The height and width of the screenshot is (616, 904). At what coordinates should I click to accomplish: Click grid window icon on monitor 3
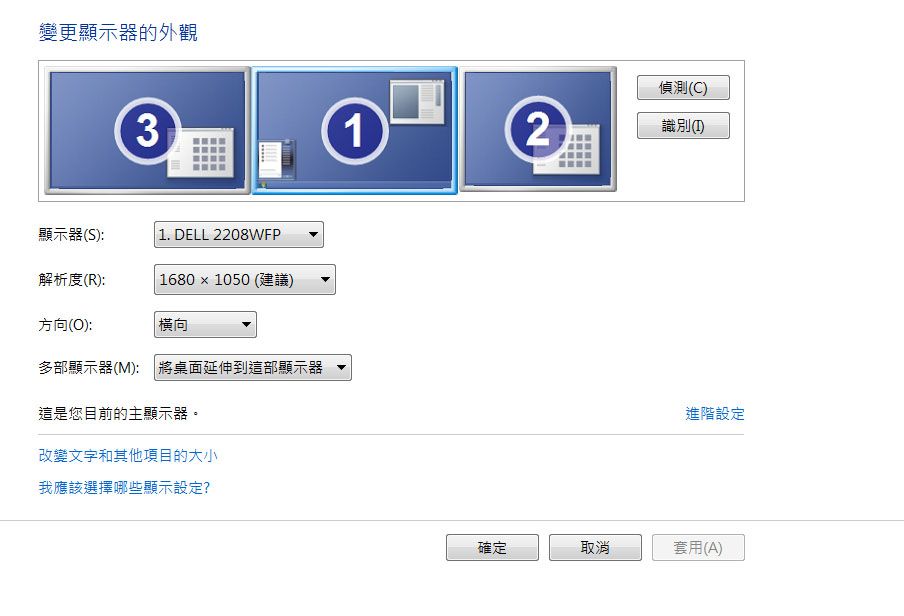(201, 152)
